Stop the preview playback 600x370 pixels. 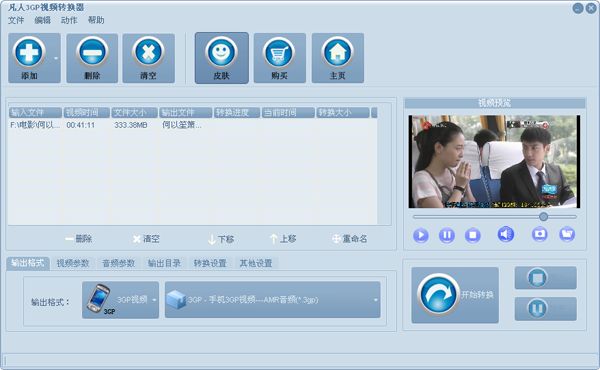coord(473,235)
